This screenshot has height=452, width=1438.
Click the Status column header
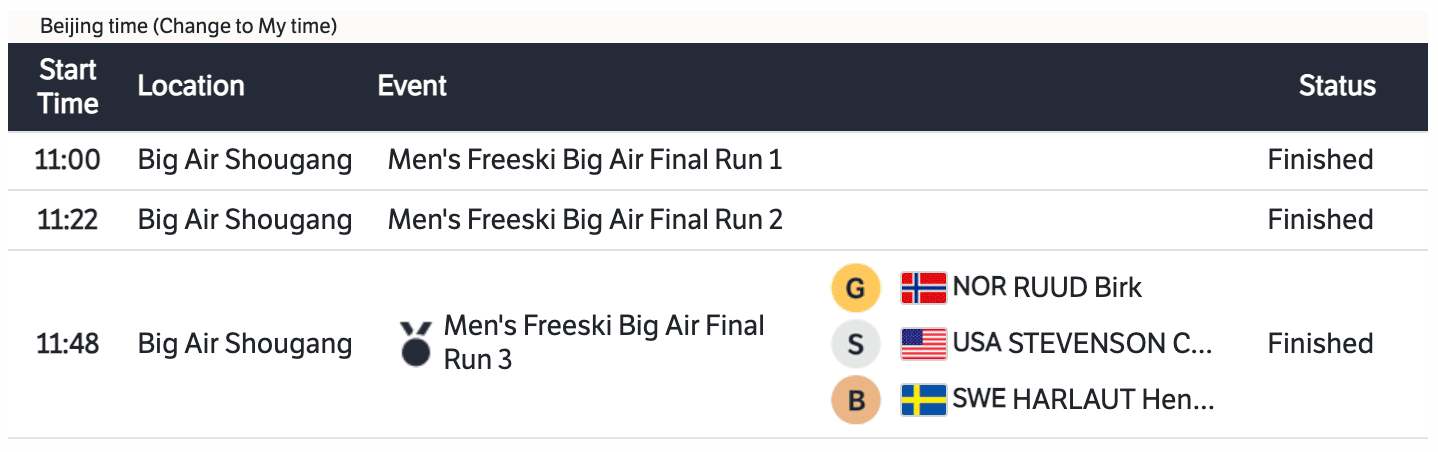1337,87
